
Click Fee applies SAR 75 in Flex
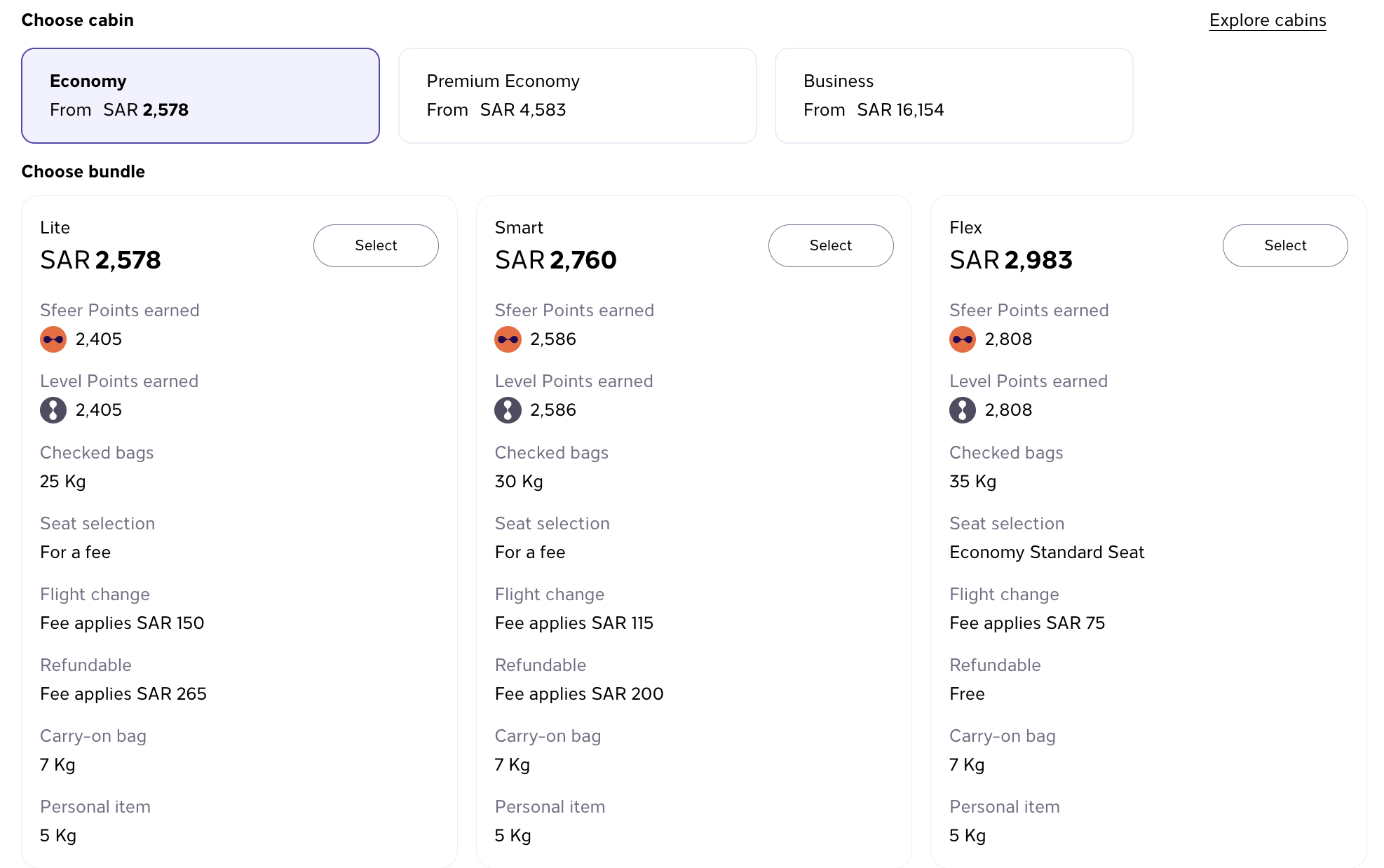pos(1027,623)
